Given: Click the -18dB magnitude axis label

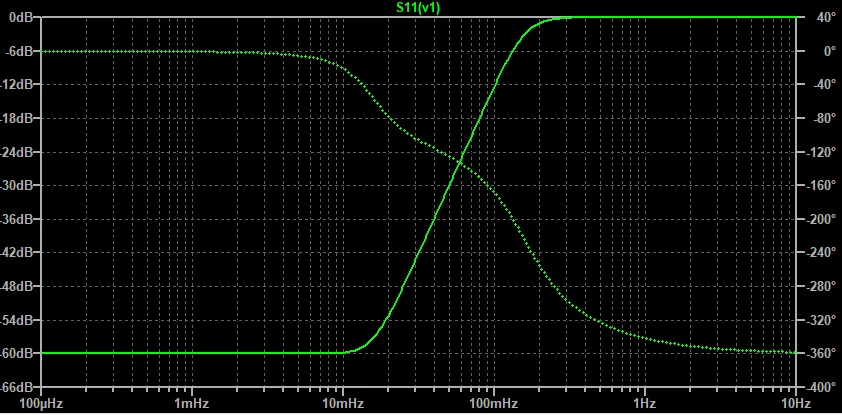Looking at the screenshot, I should pos(17,118).
